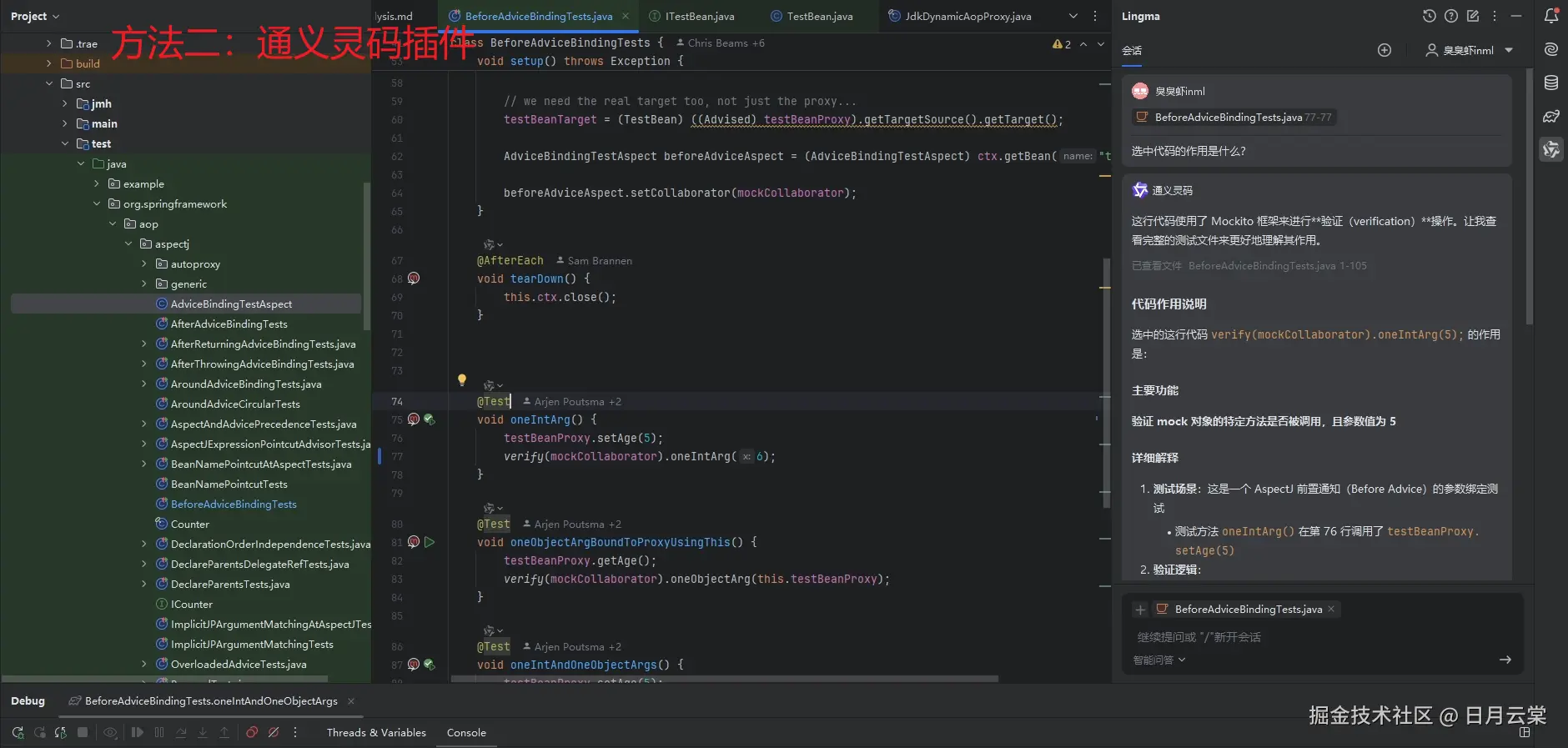Start a new Lingma conversation with plus icon
The image size is (1568, 748).
click(x=1384, y=50)
